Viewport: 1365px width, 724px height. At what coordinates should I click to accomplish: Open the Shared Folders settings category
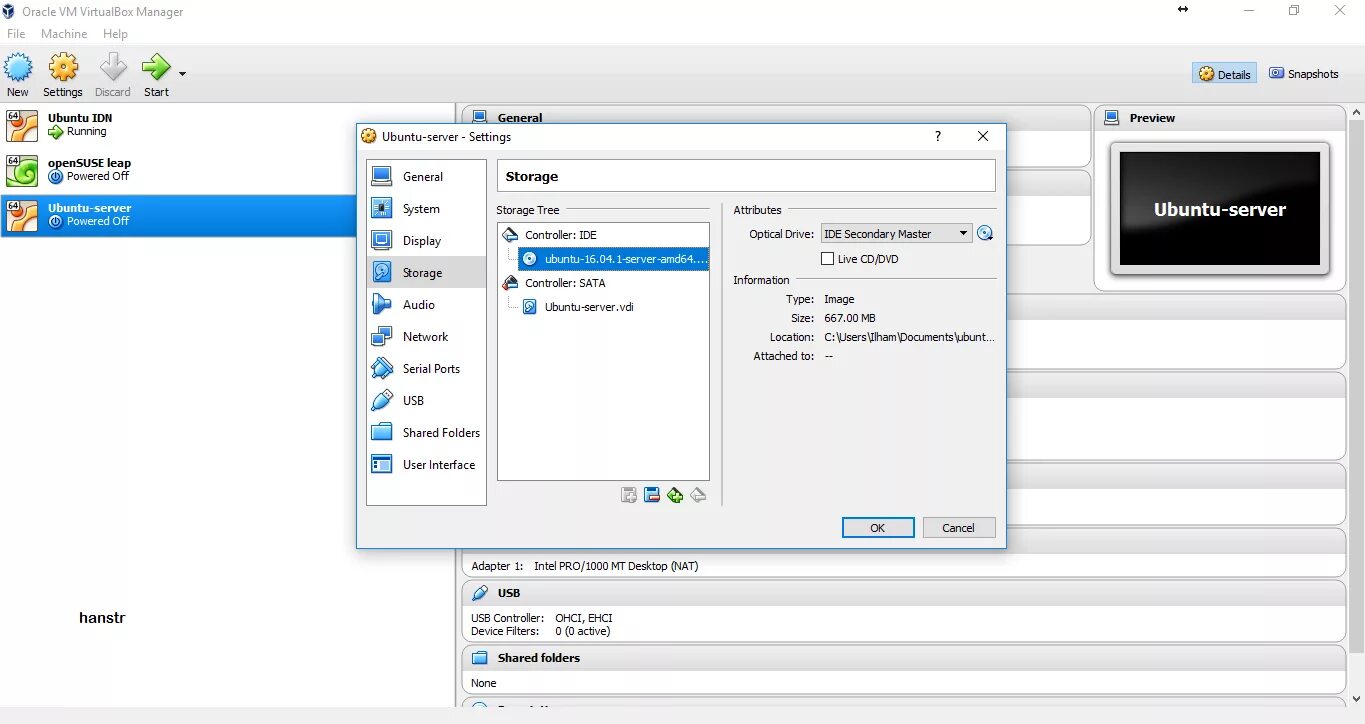tap(426, 433)
